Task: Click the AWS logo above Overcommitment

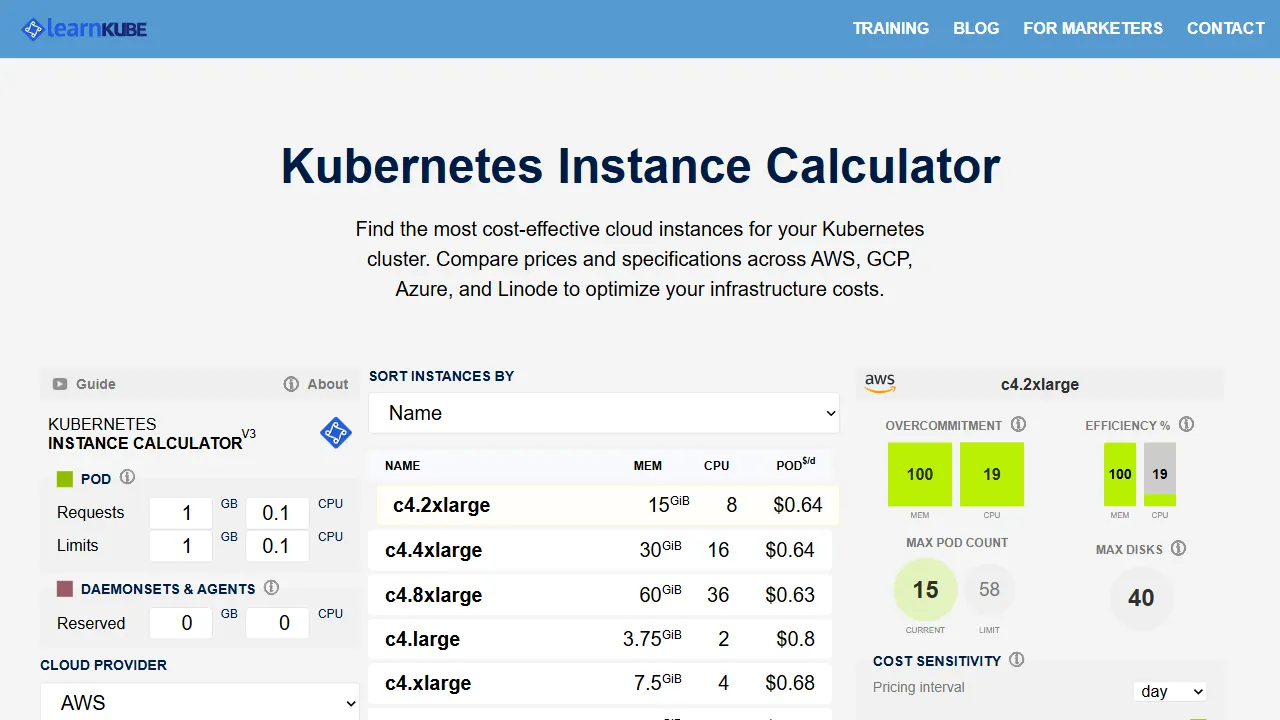Action: [x=880, y=384]
